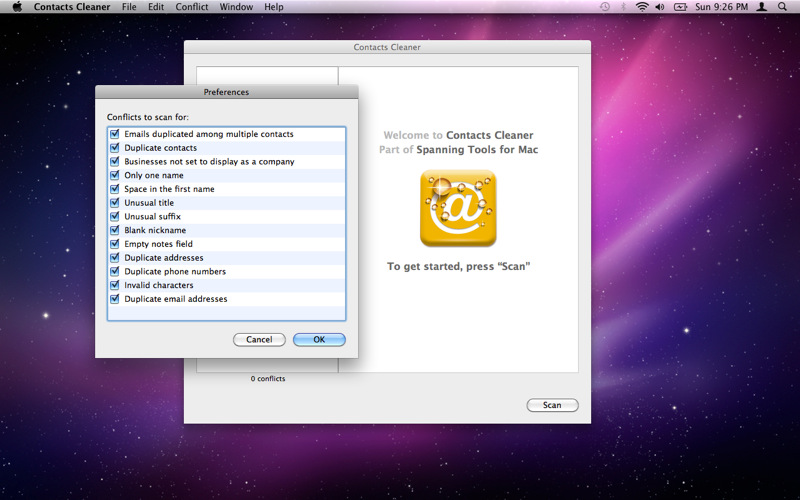Open Spotlight search magnifier

[x=782, y=7]
